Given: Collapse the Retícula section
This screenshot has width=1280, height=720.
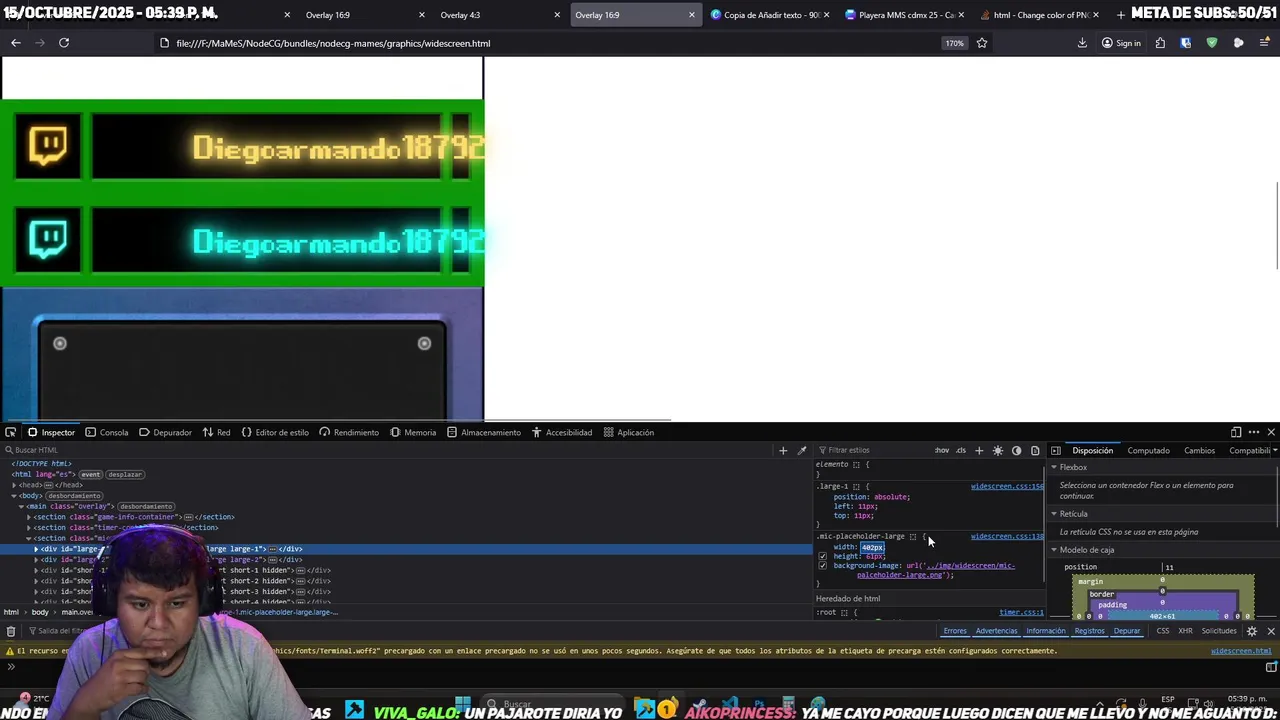Looking at the screenshot, I should [x=1053, y=513].
